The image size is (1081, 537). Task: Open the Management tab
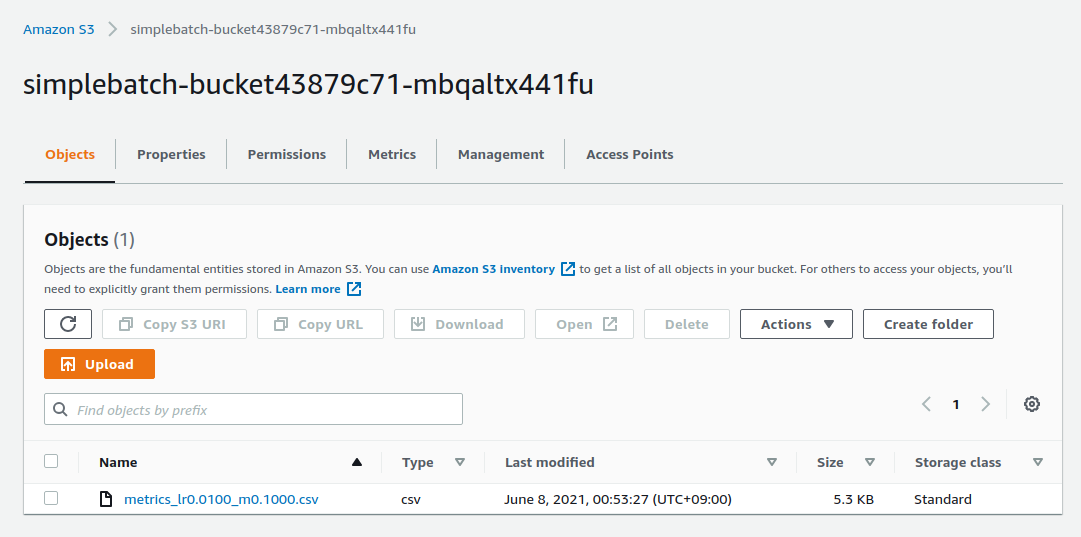click(501, 154)
